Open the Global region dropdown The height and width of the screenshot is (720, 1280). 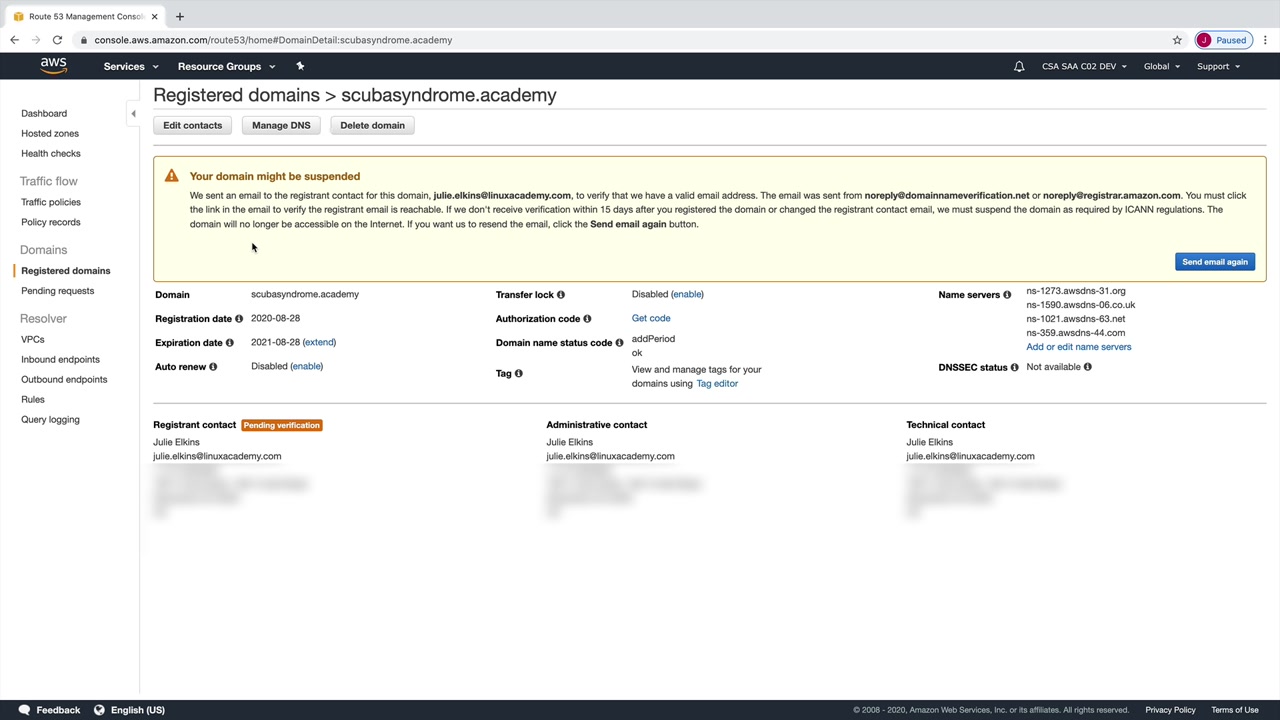[x=1162, y=67]
